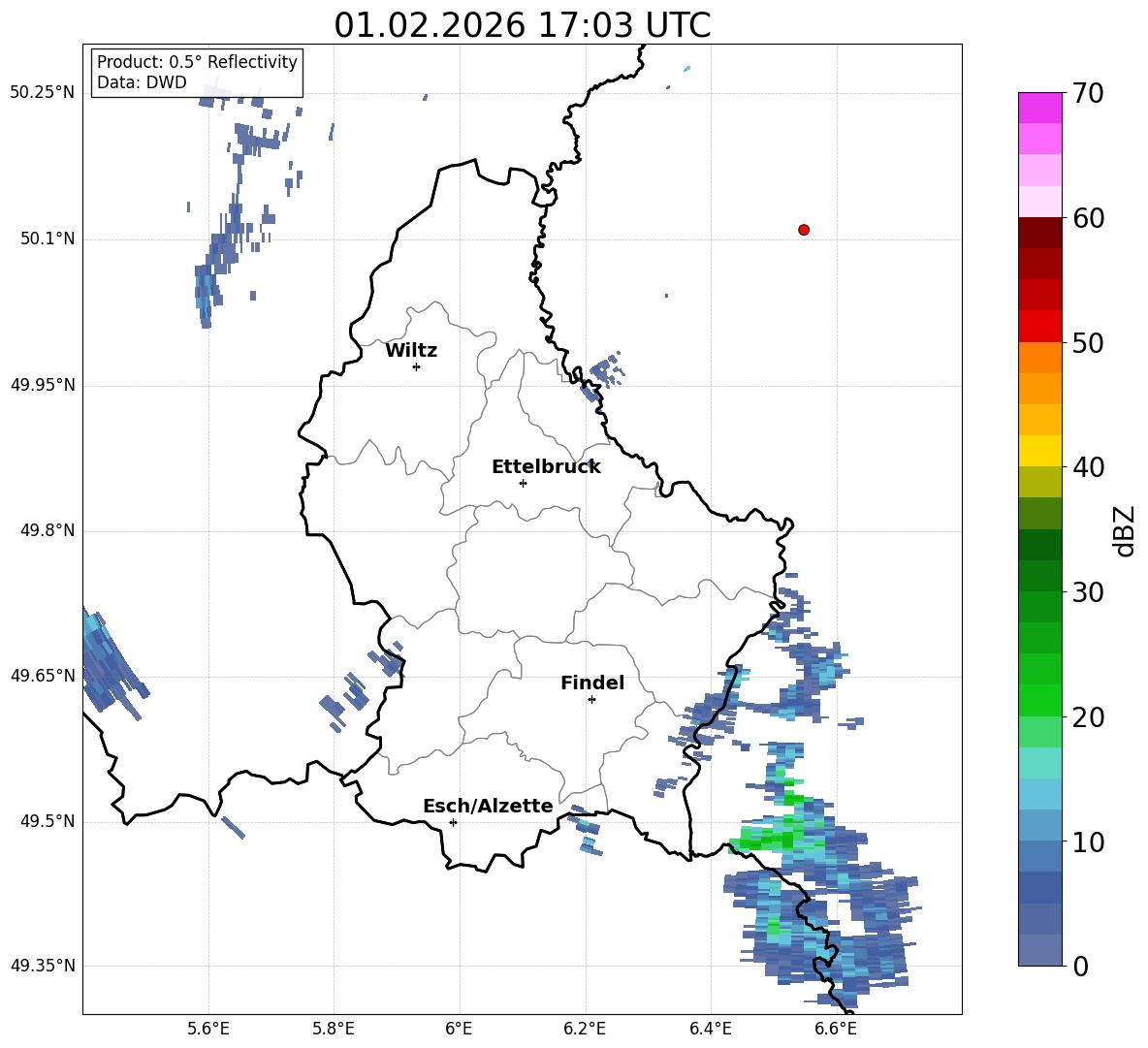Click the Ettelbruck station label
The height and width of the screenshot is (1048, 1148).
point(546,467)
